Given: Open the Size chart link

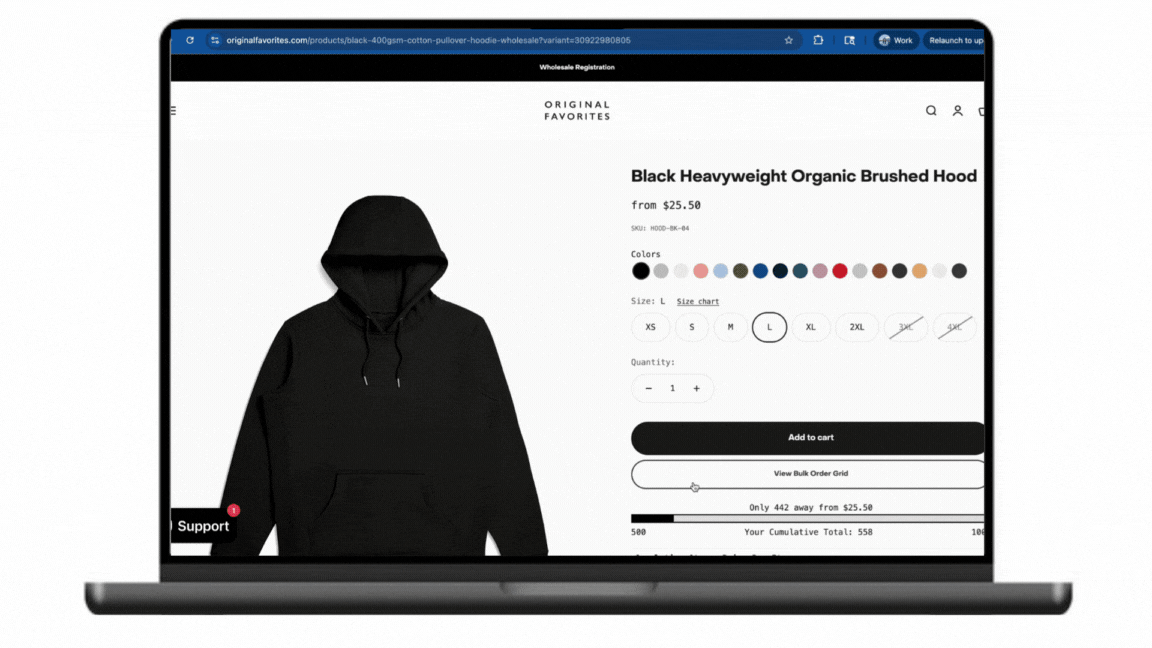Looking at the screenshot, I should [x=697, y=301].
